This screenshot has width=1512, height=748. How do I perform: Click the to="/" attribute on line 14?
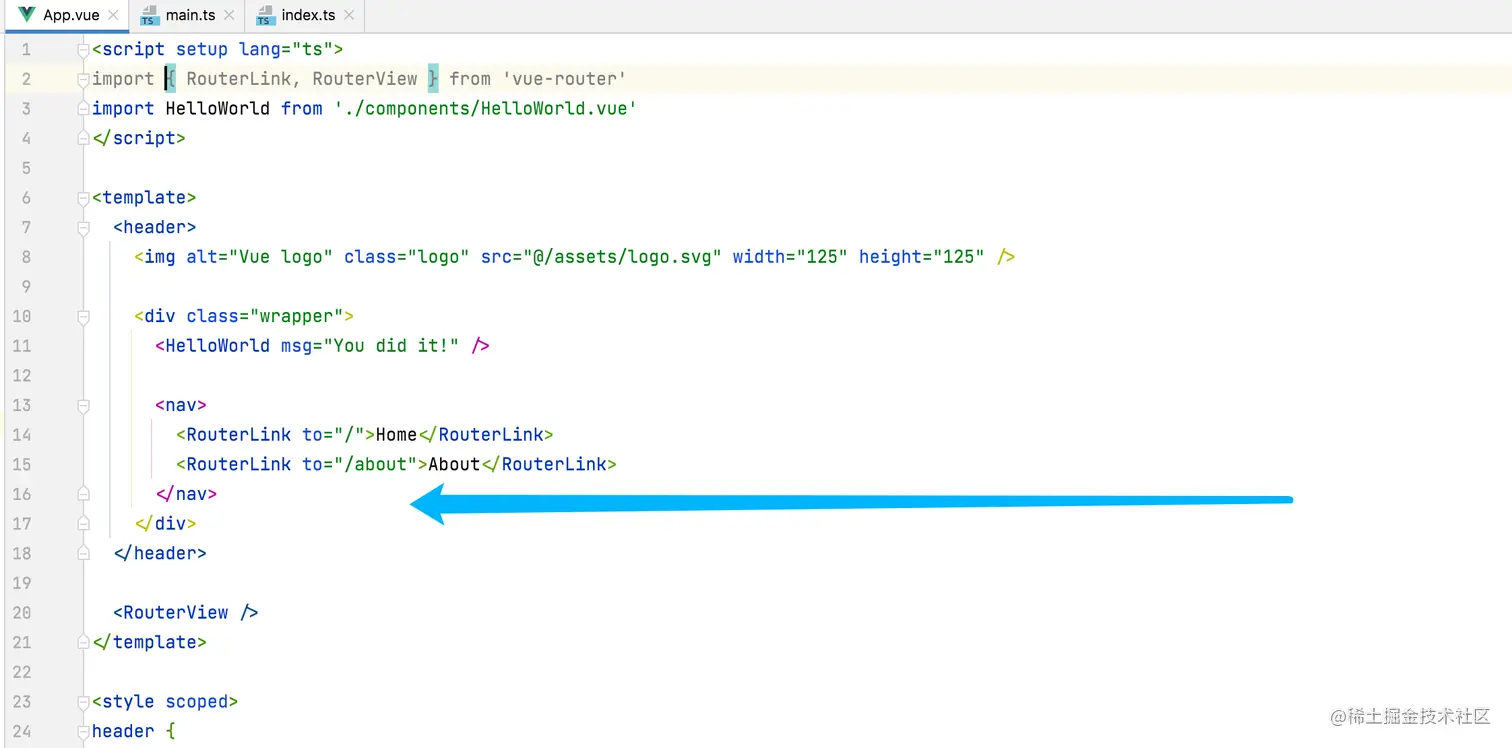point(333,435)
